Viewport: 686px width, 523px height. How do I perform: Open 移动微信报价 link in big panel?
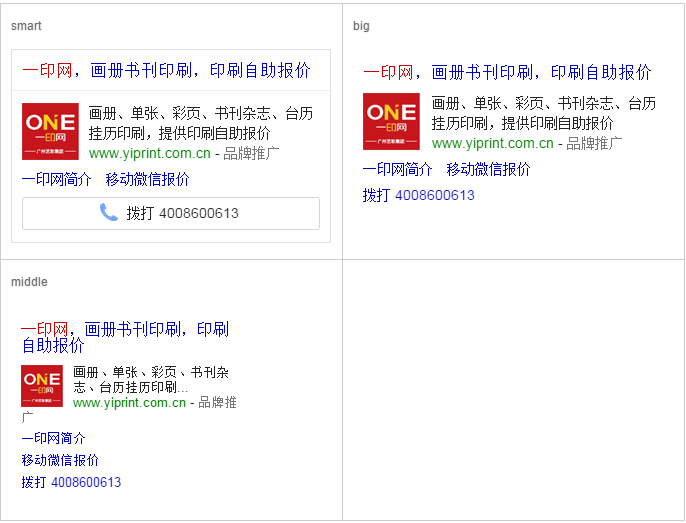click(x=488, y=169)
